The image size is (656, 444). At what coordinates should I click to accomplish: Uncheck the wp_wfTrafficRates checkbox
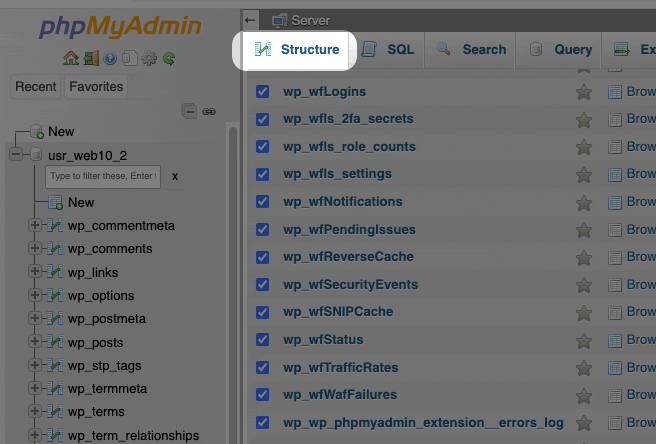pos(262,367)
